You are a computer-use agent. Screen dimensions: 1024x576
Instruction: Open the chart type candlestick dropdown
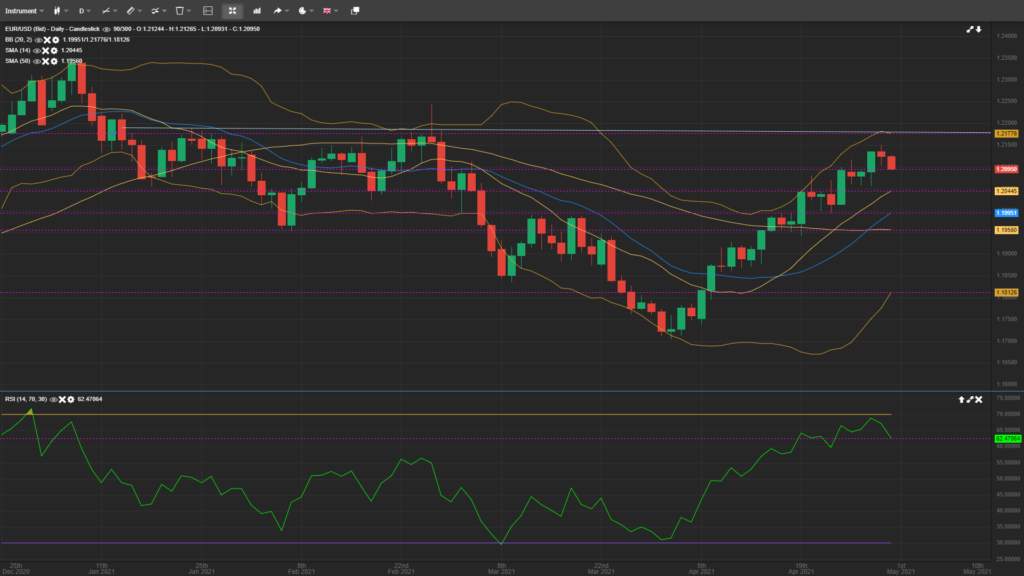[60, 10]
